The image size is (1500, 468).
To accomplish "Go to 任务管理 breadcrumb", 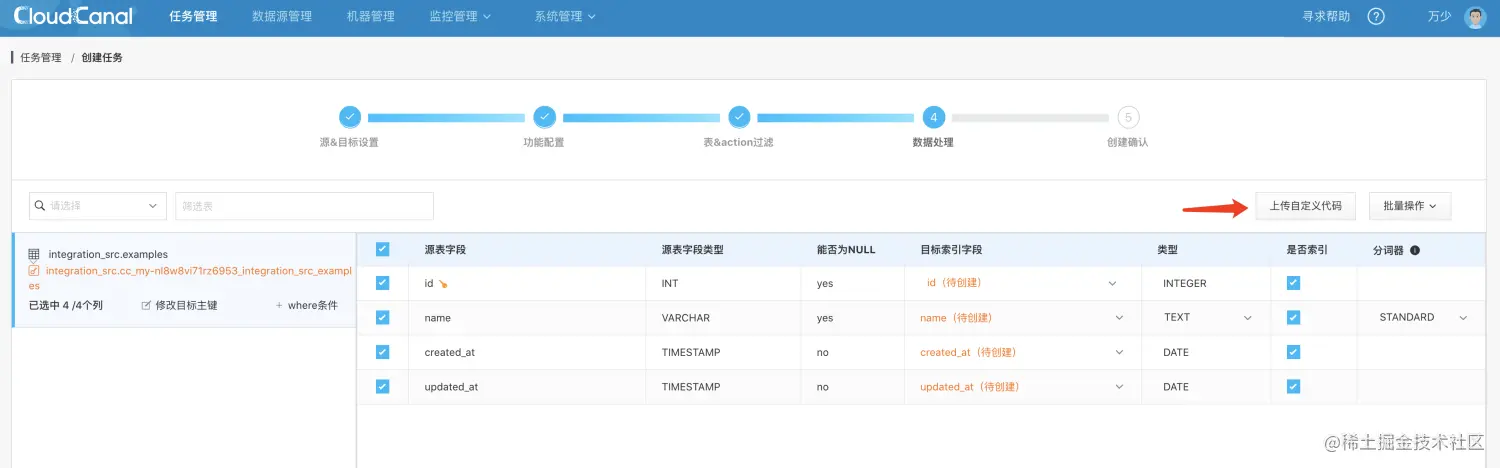I will (x=41, y=58).
